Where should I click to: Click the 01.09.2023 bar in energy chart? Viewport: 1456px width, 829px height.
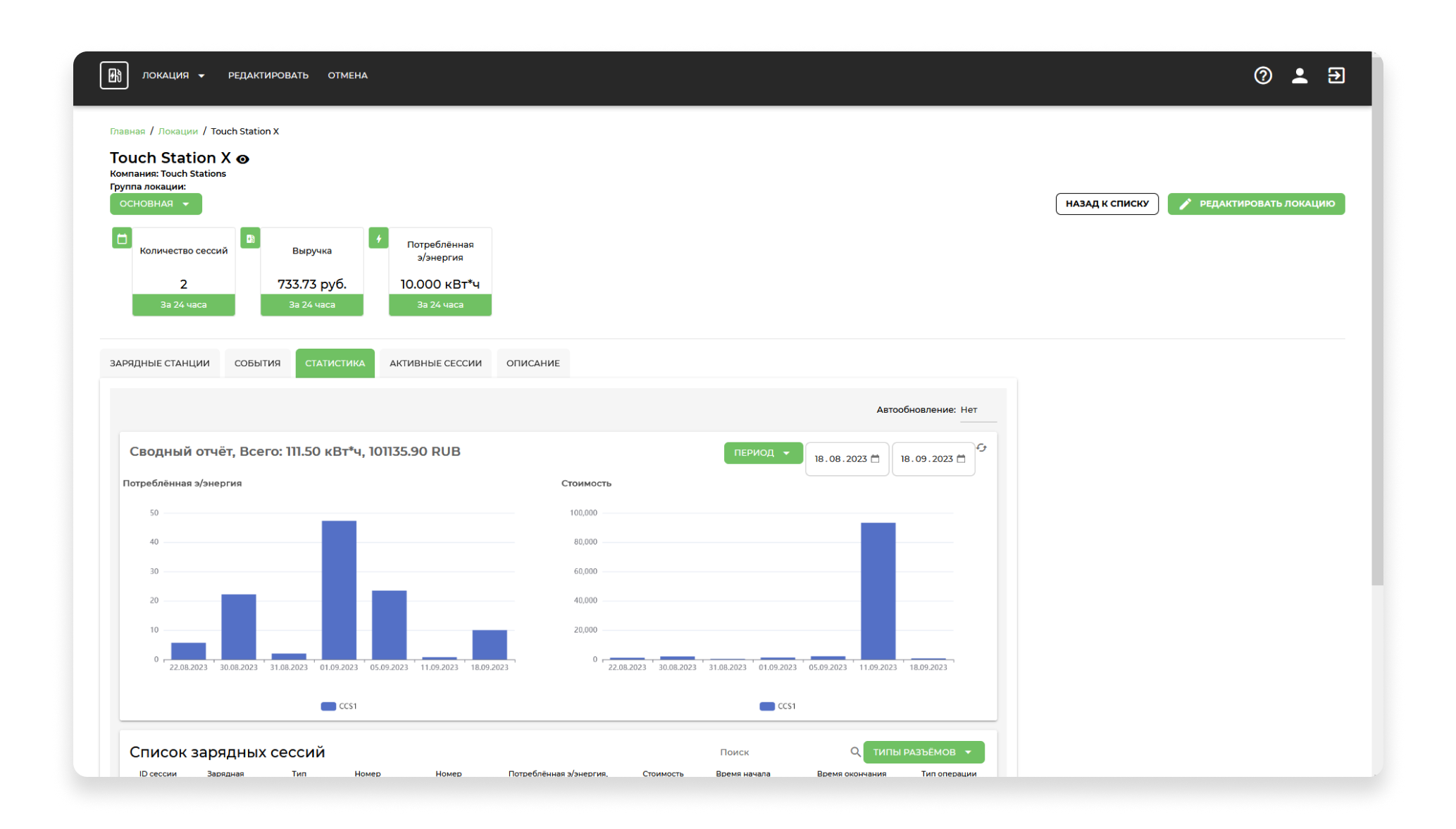click(339, 590)
